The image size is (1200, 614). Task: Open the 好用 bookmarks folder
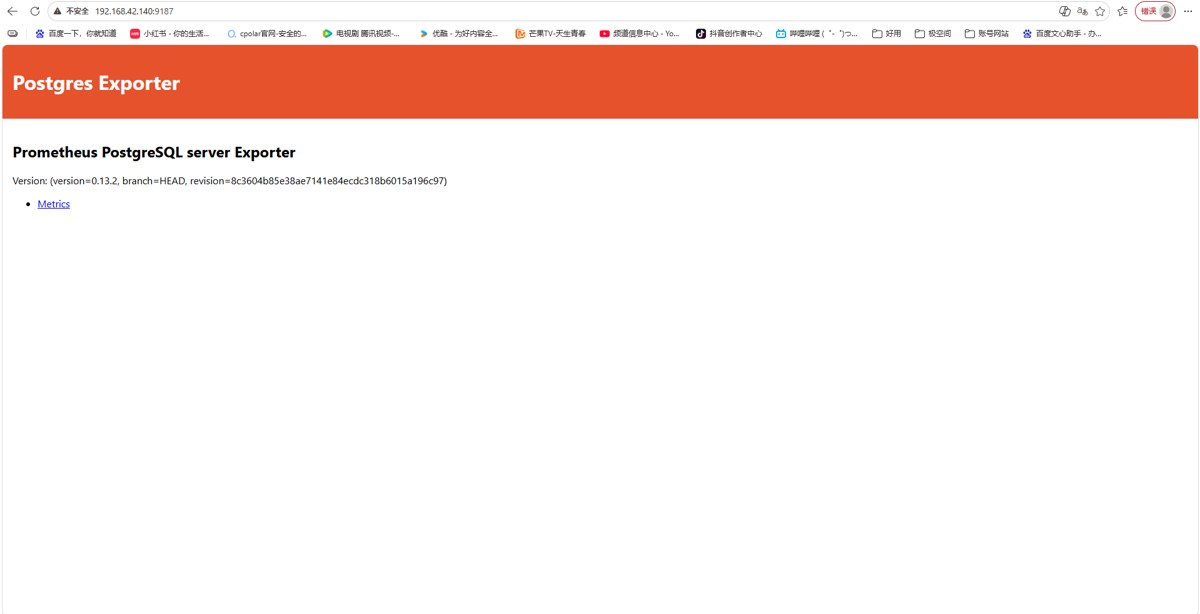(886, 33)
